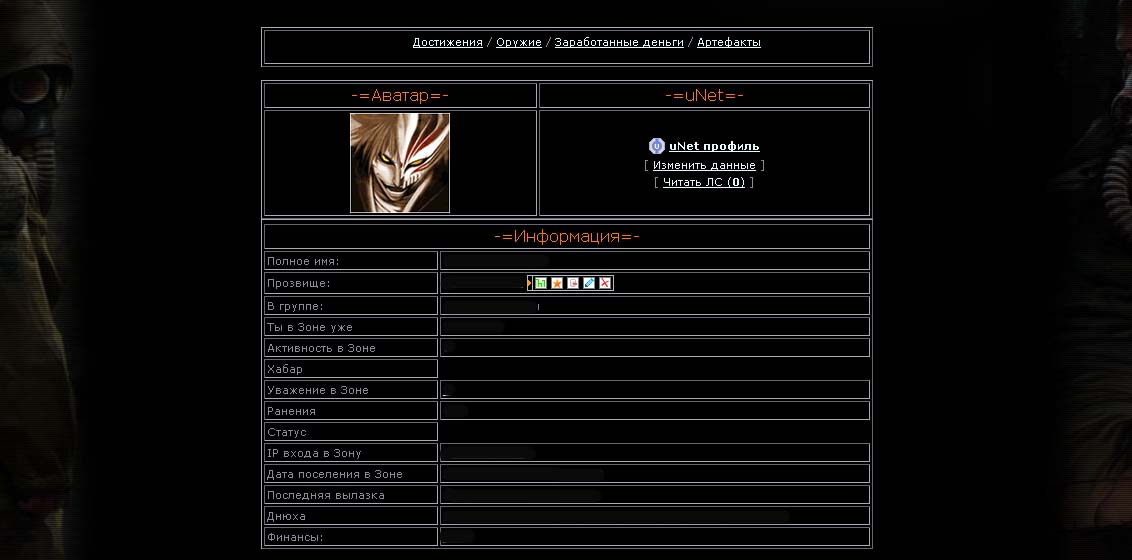Image resolution: width=1132 pixels, height=560 pixels.
Task: Click the Изменить данные link
Action: pyautogui.click(x=704, y=165)
